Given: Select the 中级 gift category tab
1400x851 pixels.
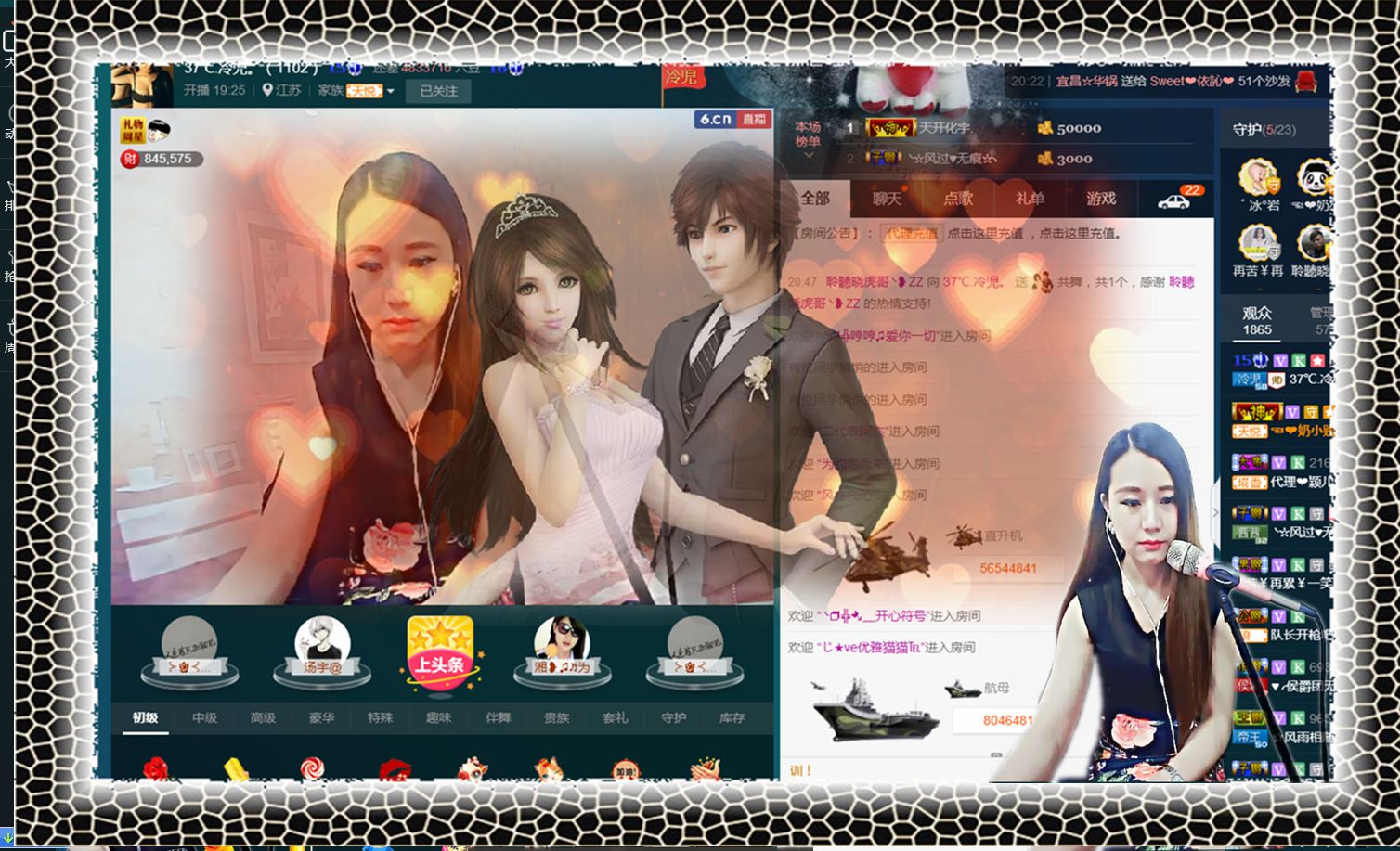Looking at the screenshot, I should (204, 717).
